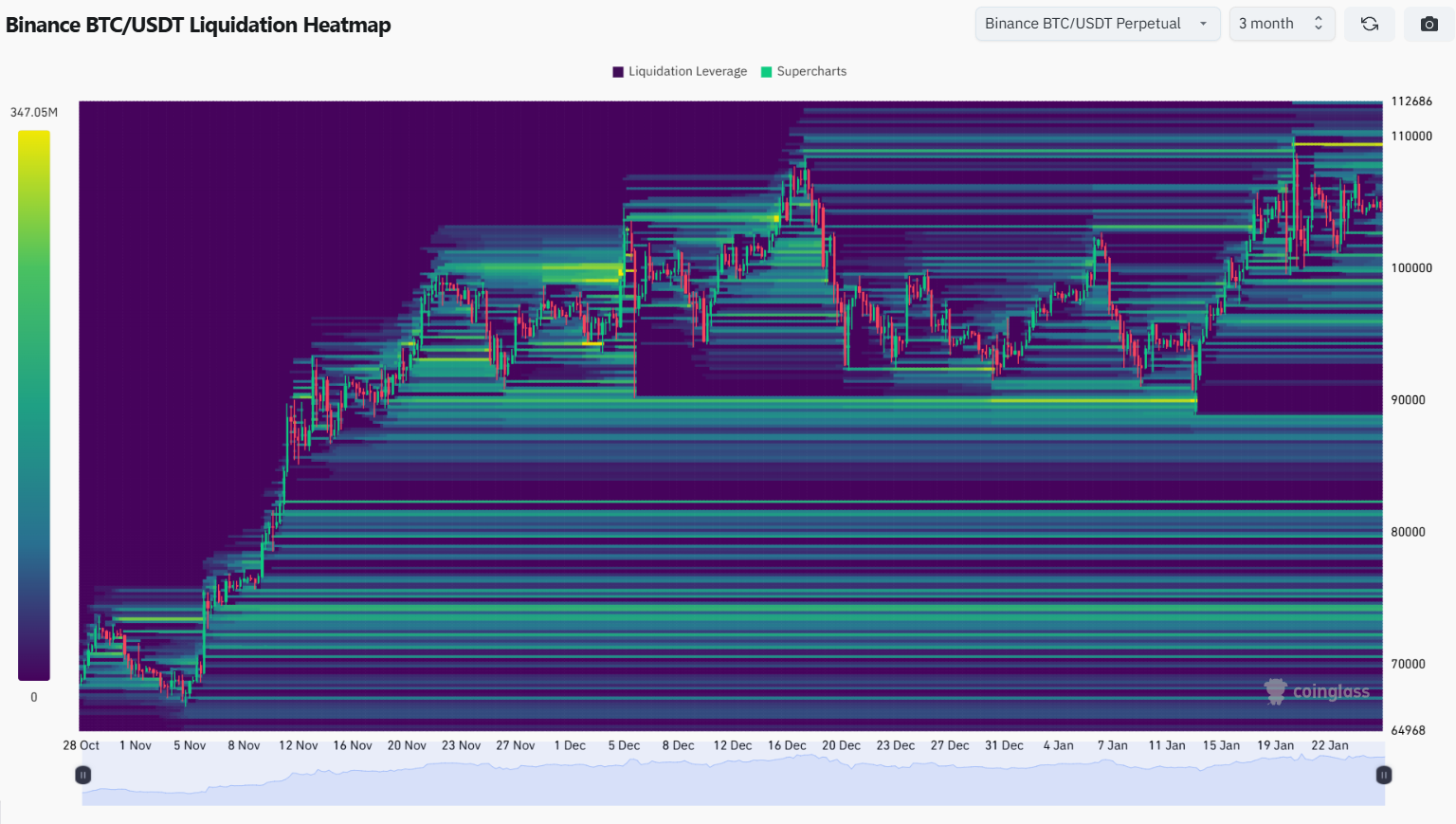Click the 28 Oct date label

(x=82, y=745)
